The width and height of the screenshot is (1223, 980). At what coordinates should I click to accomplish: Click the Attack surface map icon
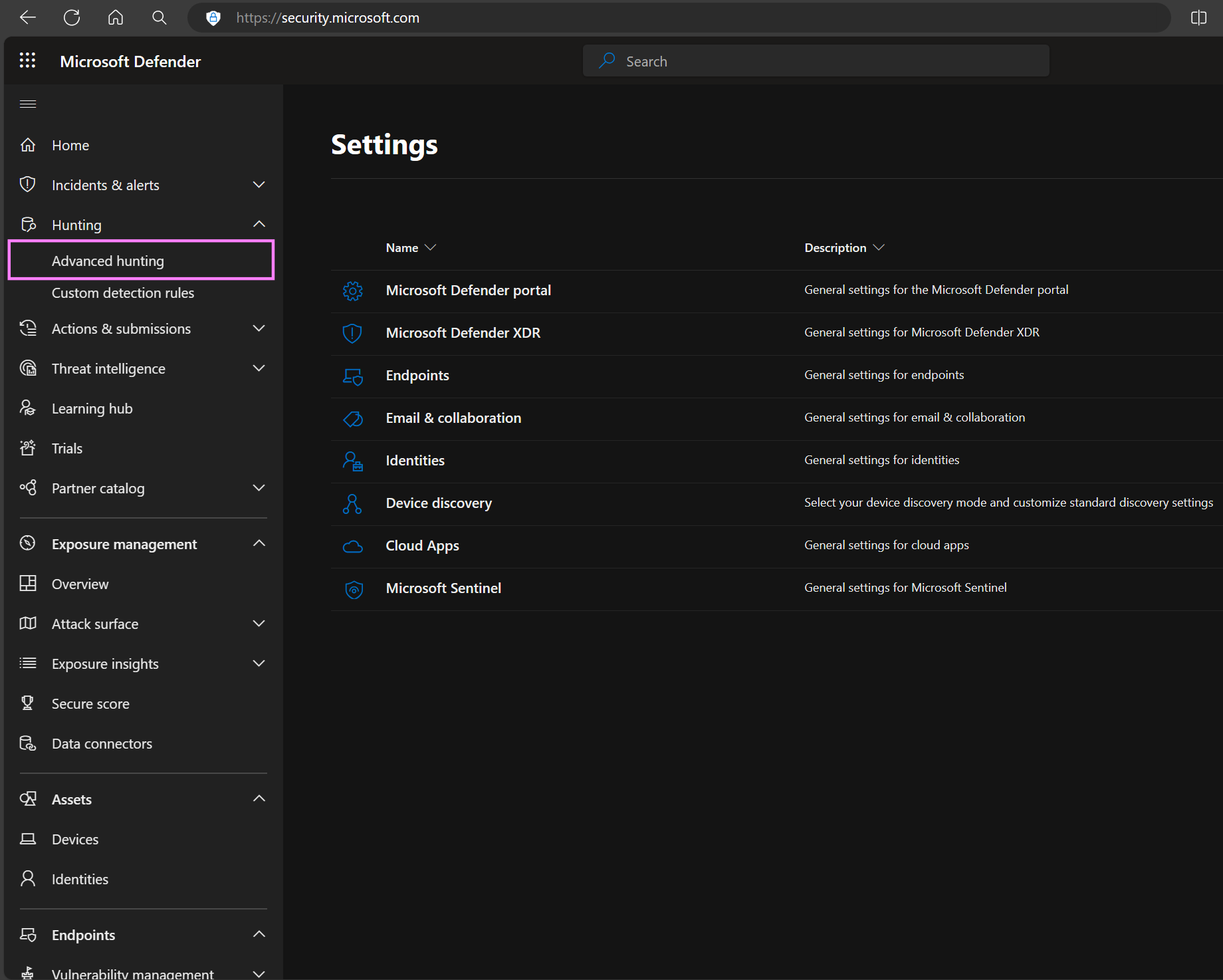coord(28,624)
